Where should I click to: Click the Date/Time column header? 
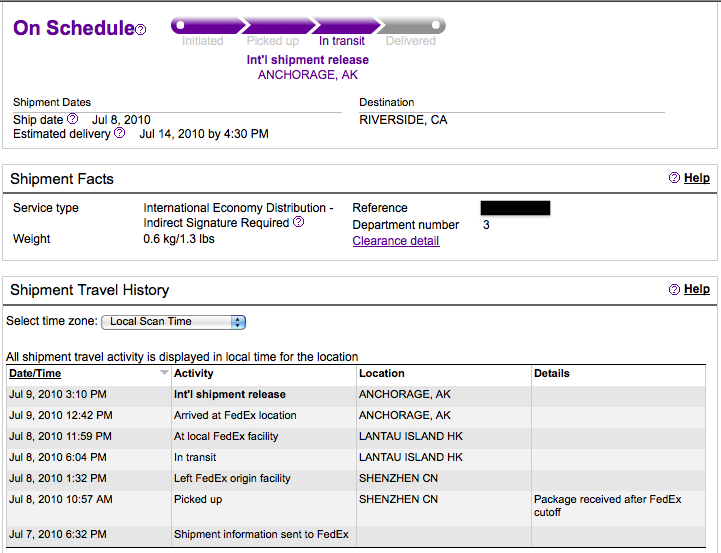click(x=35, y=373)
